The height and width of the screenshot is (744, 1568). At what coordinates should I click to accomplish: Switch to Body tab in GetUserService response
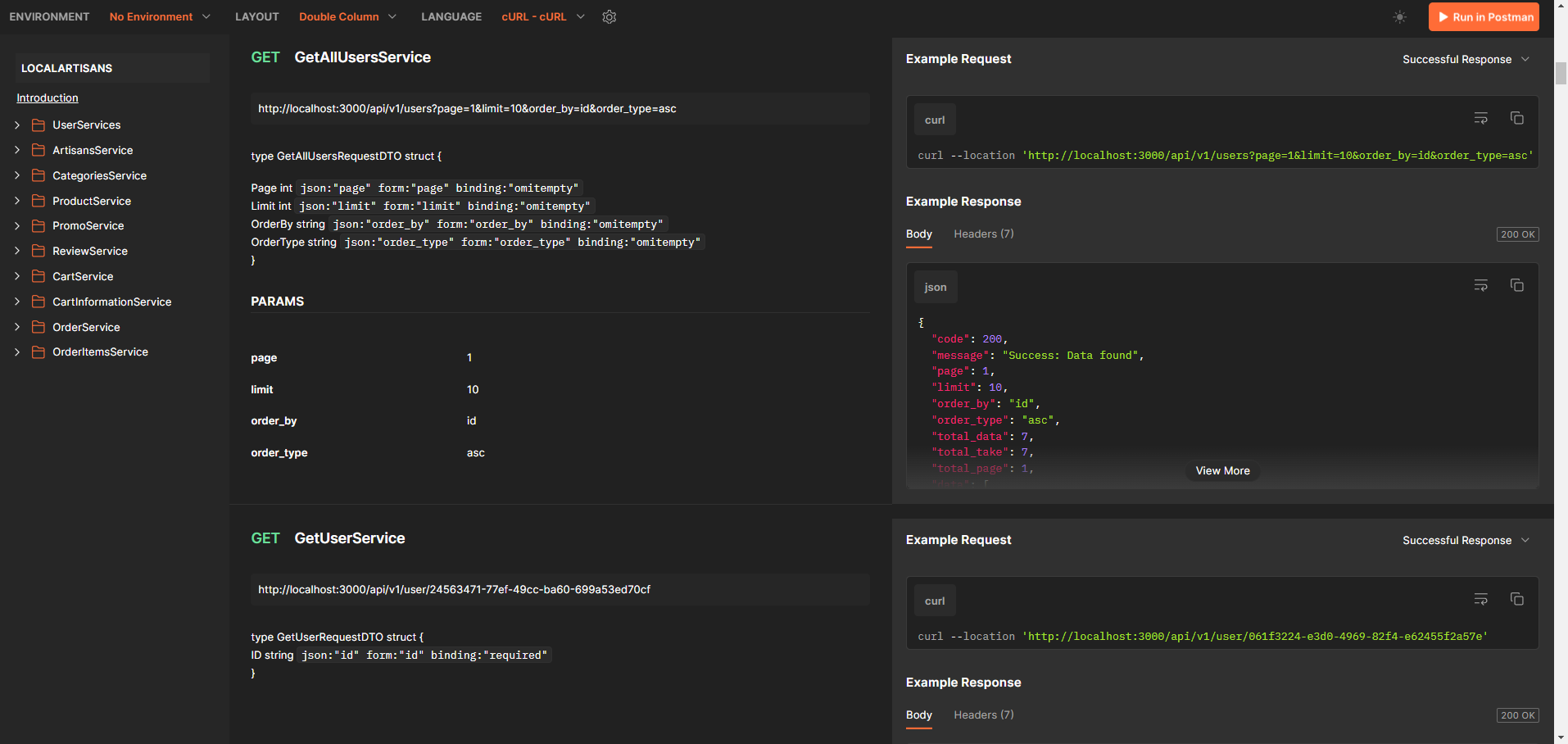919,715
